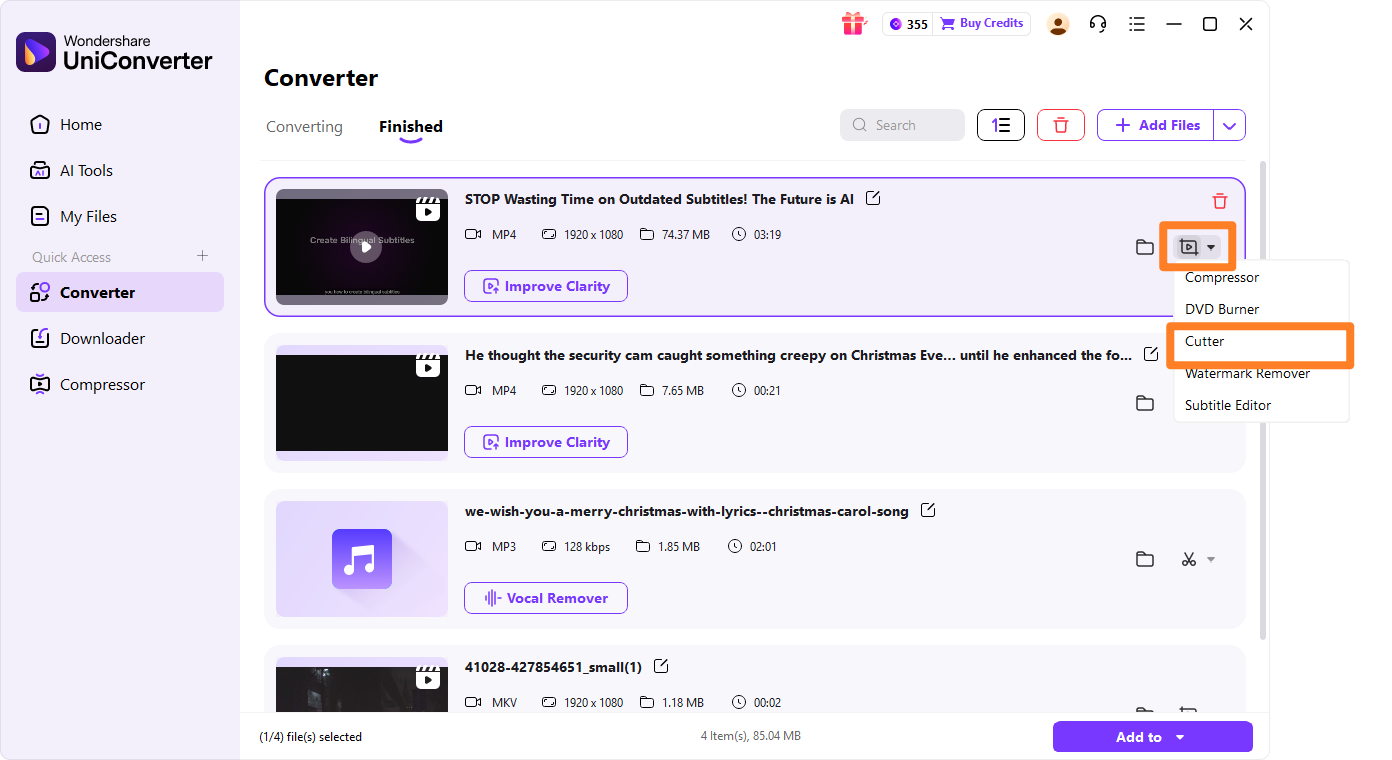This screenshot has width=1392, height=760.
Task: Click the Buy Credits button
Action: (x=981, y=23)
